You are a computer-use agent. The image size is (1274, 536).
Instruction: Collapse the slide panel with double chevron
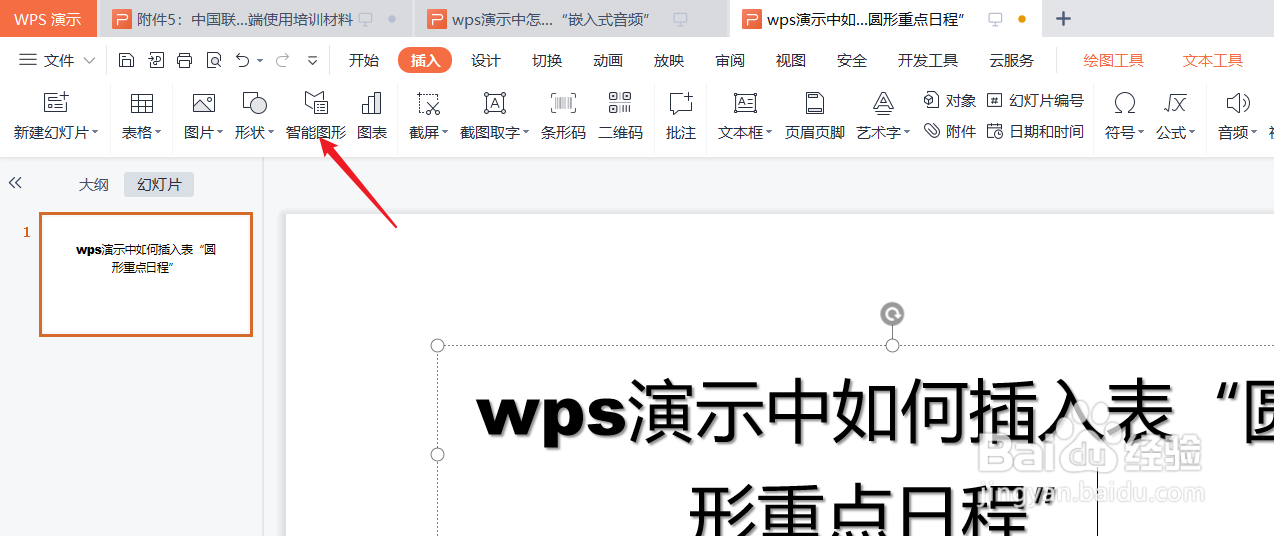pyautogui.click(x=15, y=183)
